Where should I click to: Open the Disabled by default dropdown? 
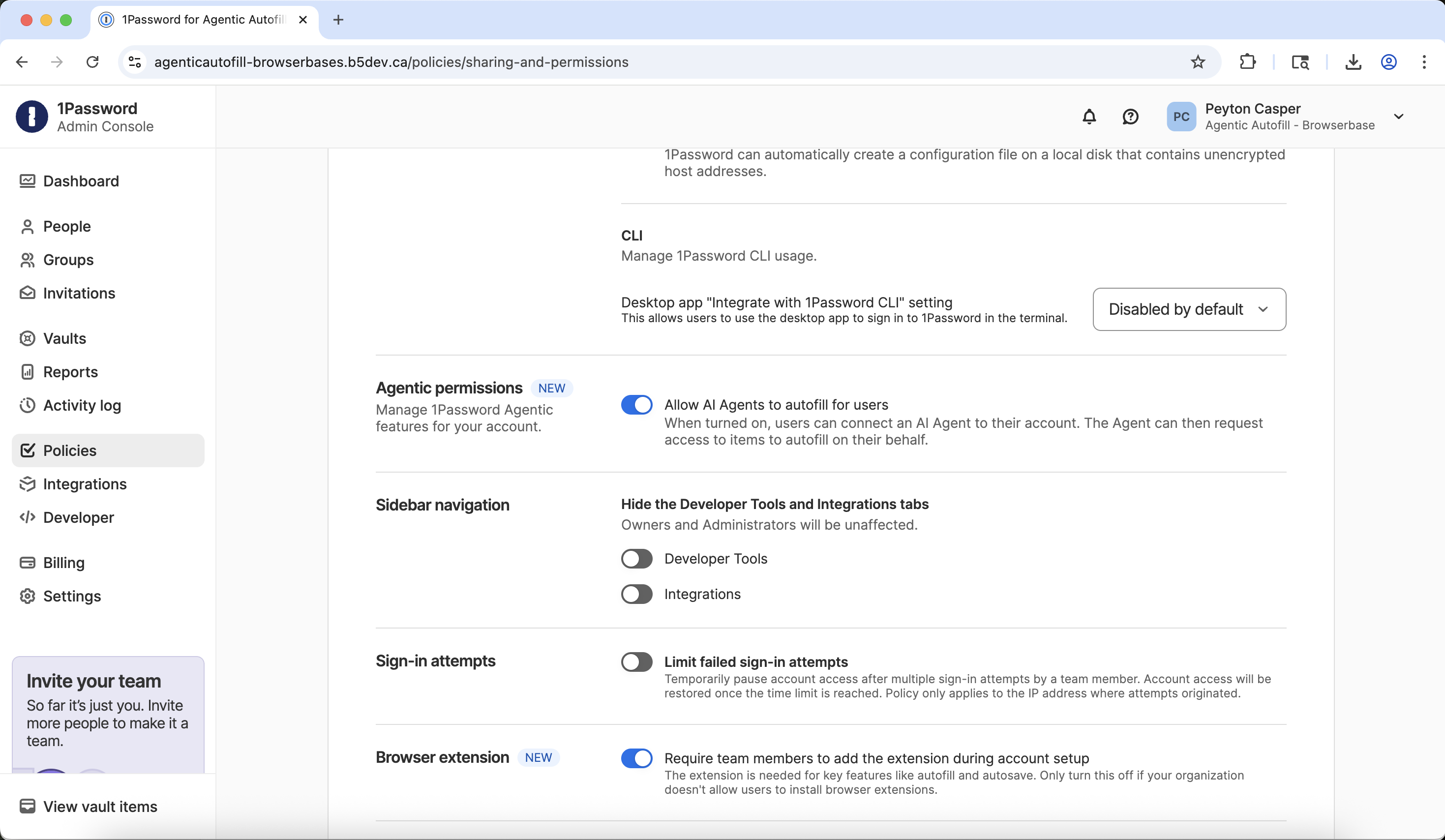(x=1189, y=309)
